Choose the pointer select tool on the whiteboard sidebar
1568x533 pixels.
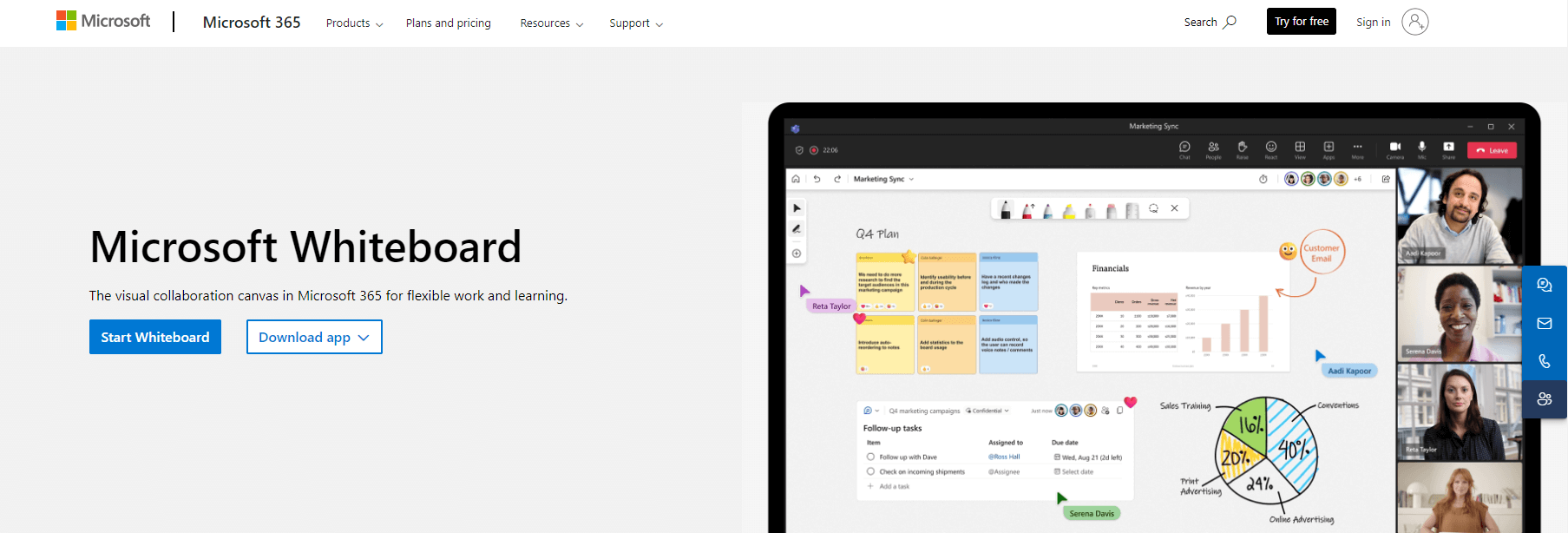(797, 208)
